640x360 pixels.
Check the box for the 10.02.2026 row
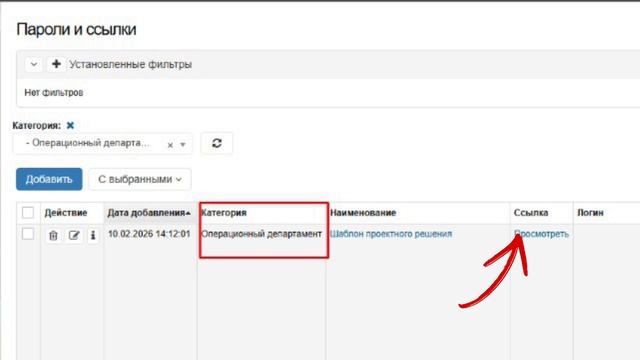(x=28, y=234)
